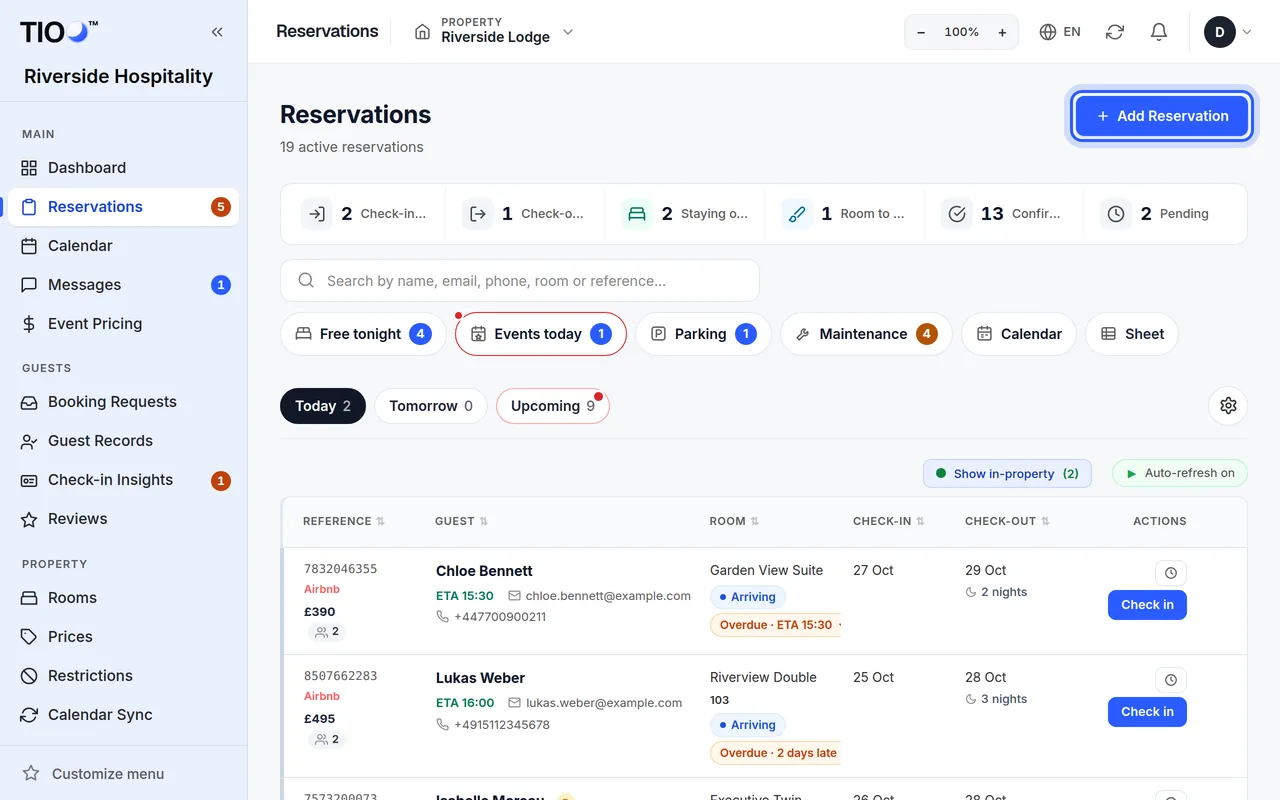Select the Room to clean stat card
The height and width of the screenshot is (800, 1280).
(844, 214)
